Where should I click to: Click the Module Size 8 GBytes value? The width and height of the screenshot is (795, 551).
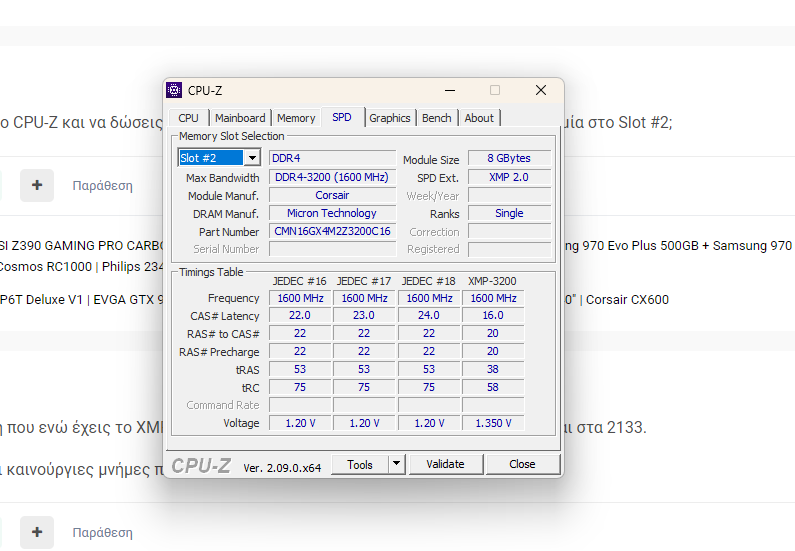tap(509, 158)
